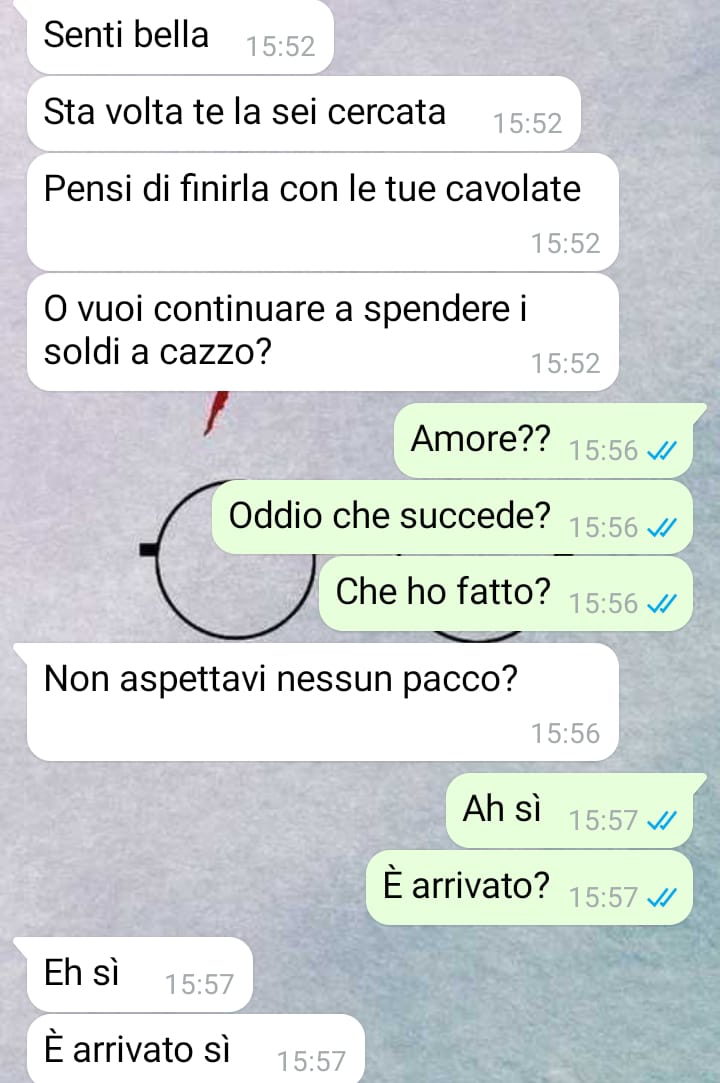Select the 'È arrivato sì' received message
This screenshot has width=720, height=1083.
point(196,1049)
